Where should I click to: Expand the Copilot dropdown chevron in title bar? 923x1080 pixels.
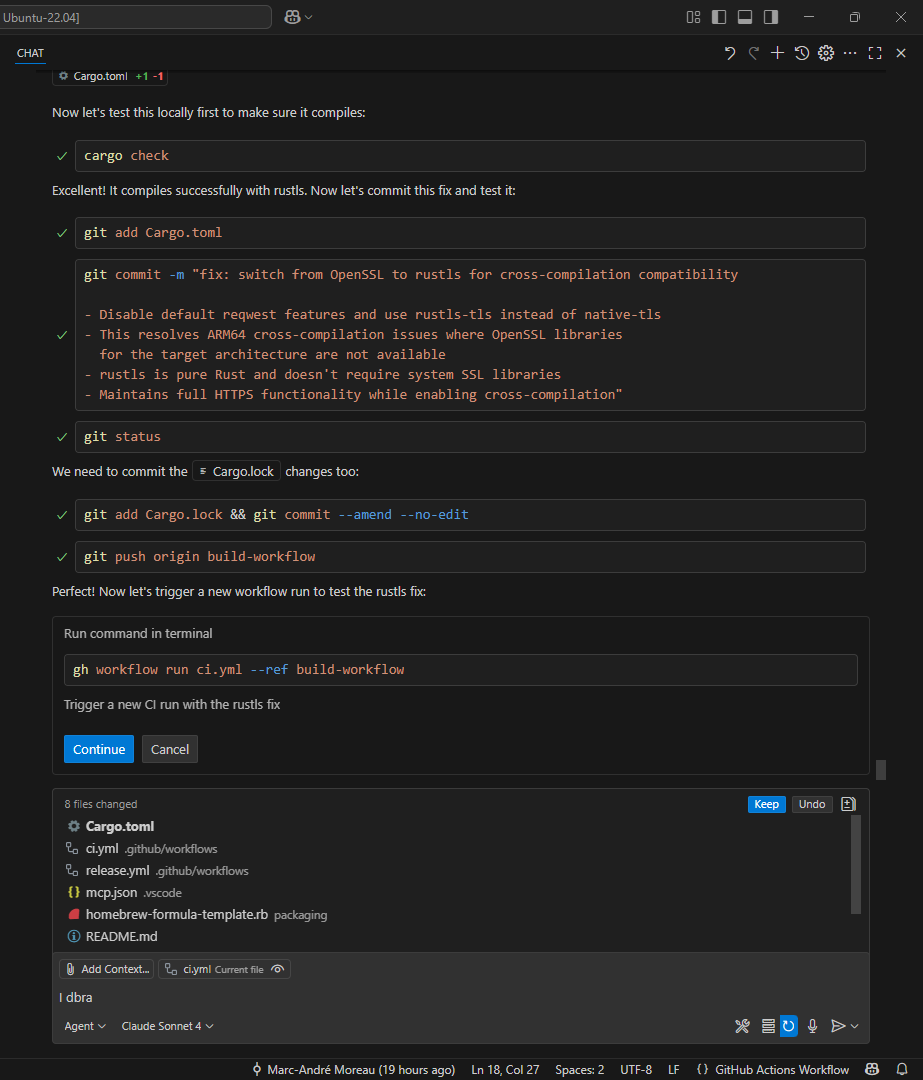[x=309, y=17]
